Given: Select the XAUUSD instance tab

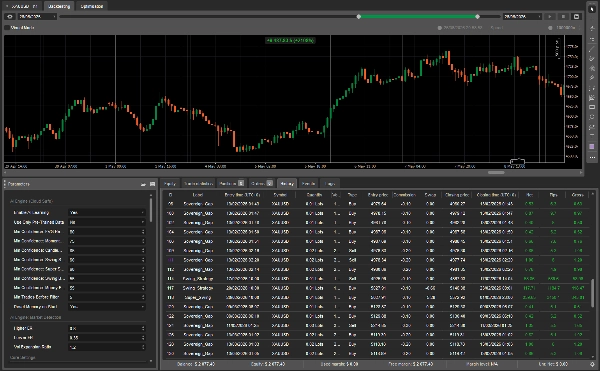Looking at the screenshot, I should 23,6.
